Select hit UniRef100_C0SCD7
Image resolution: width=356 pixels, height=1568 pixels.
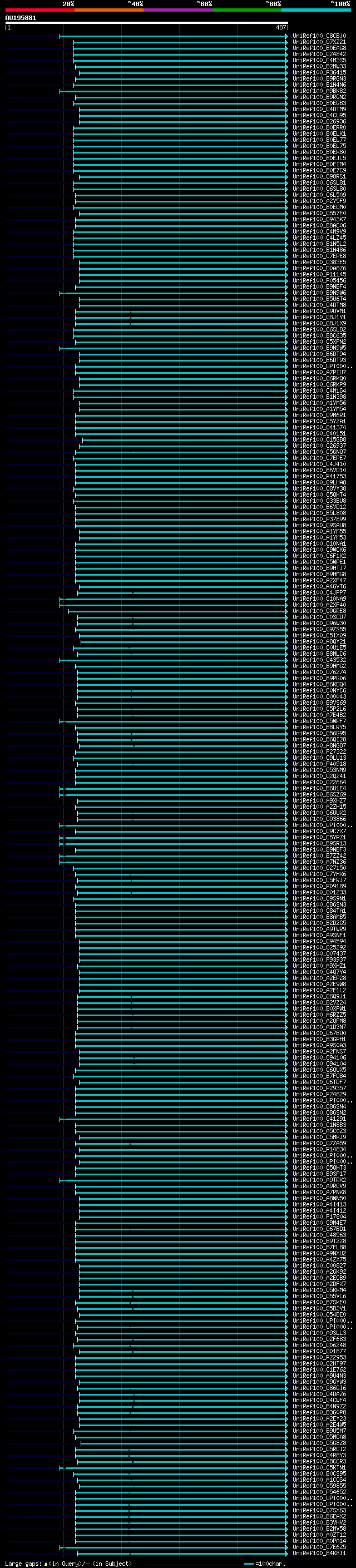click(319, 617)
